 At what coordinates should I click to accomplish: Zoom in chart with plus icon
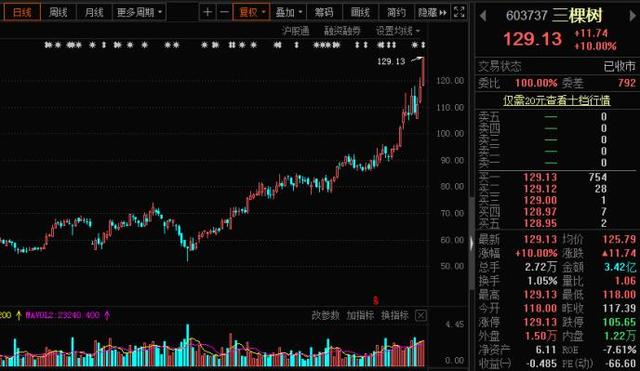coord(207,12)
